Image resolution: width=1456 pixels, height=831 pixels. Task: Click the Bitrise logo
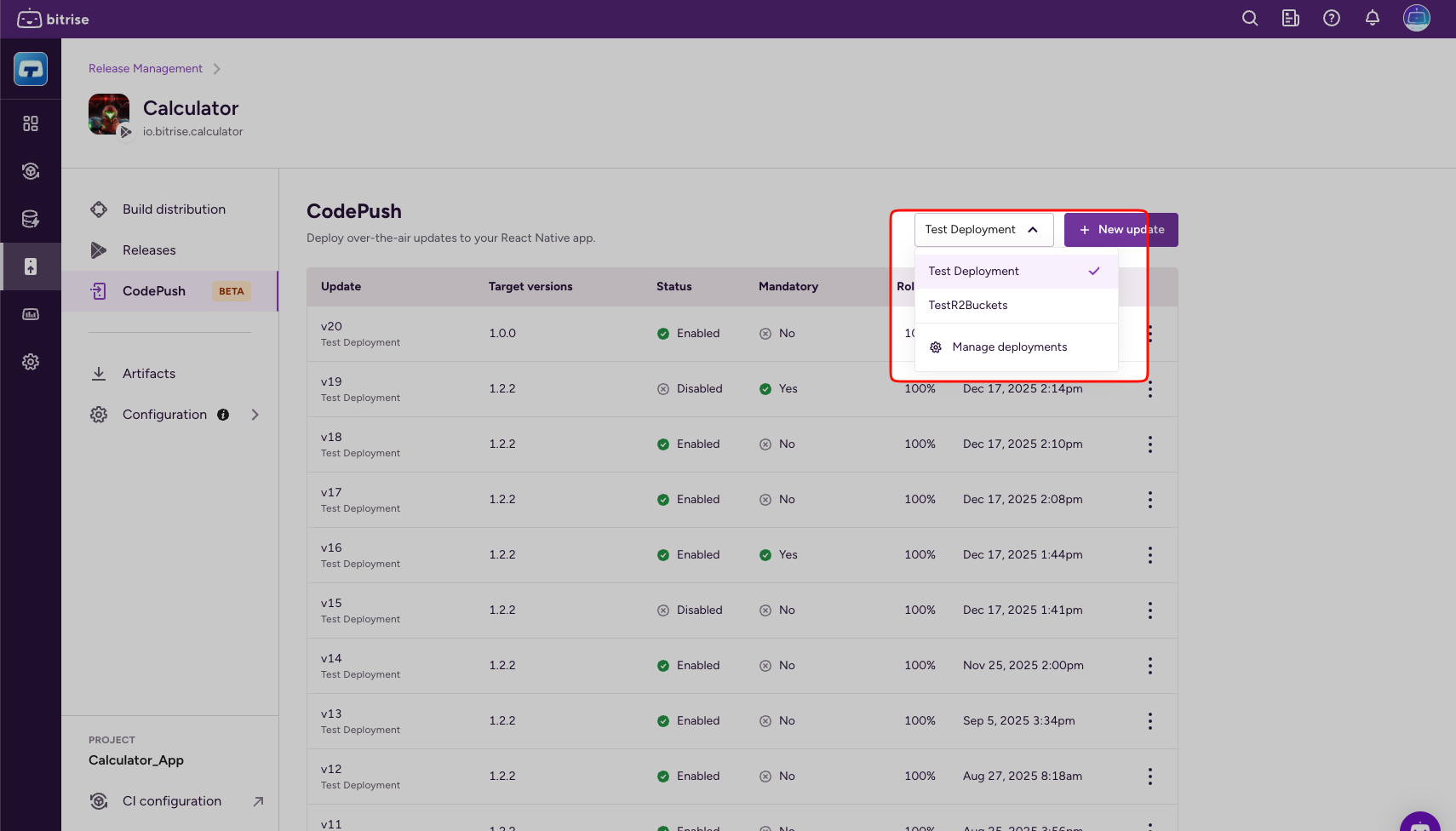[x=53, y=19]
